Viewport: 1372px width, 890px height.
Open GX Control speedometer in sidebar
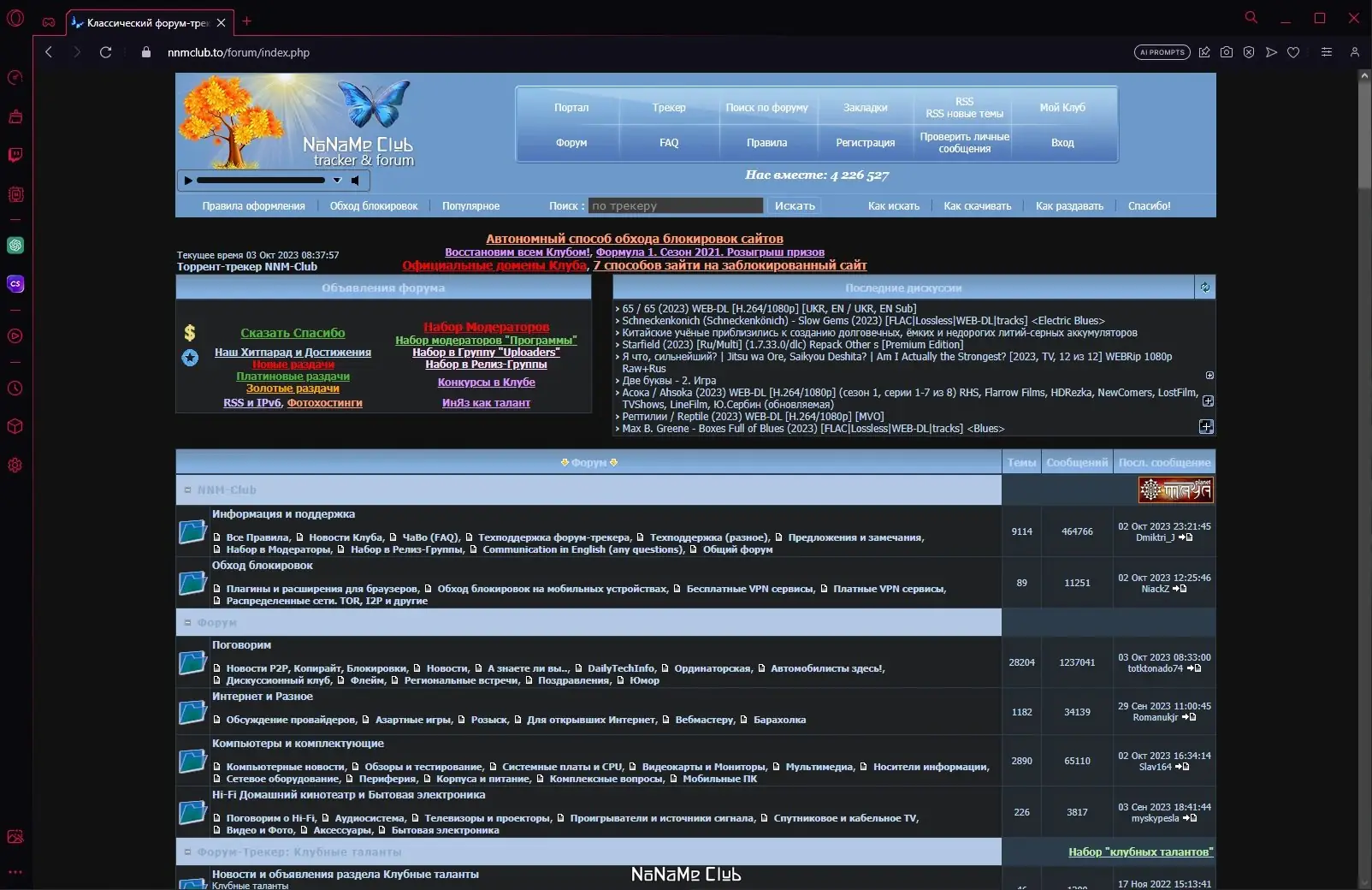point(15,78)
